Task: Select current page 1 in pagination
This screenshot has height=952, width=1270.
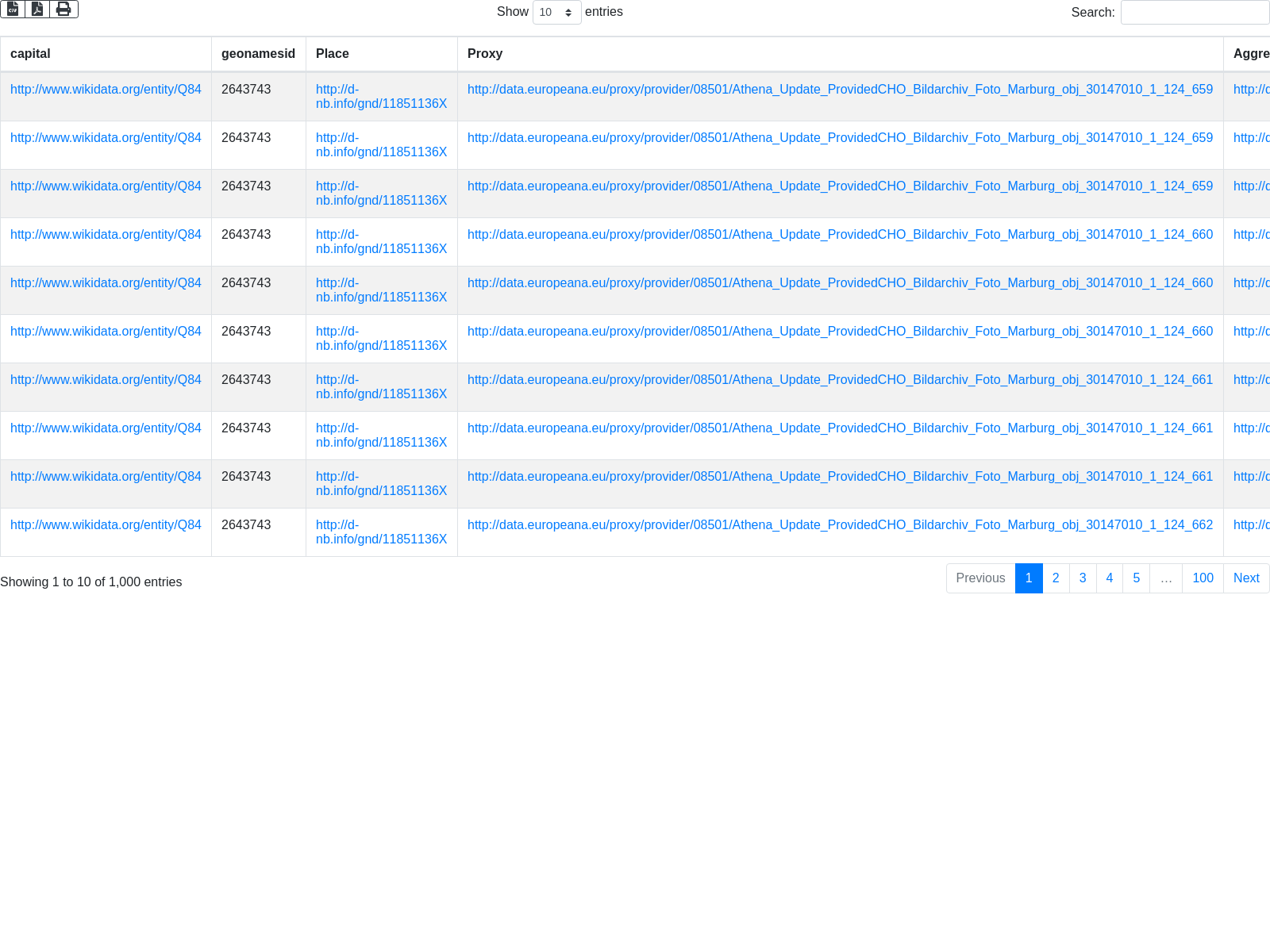Action: [1029, 578]
